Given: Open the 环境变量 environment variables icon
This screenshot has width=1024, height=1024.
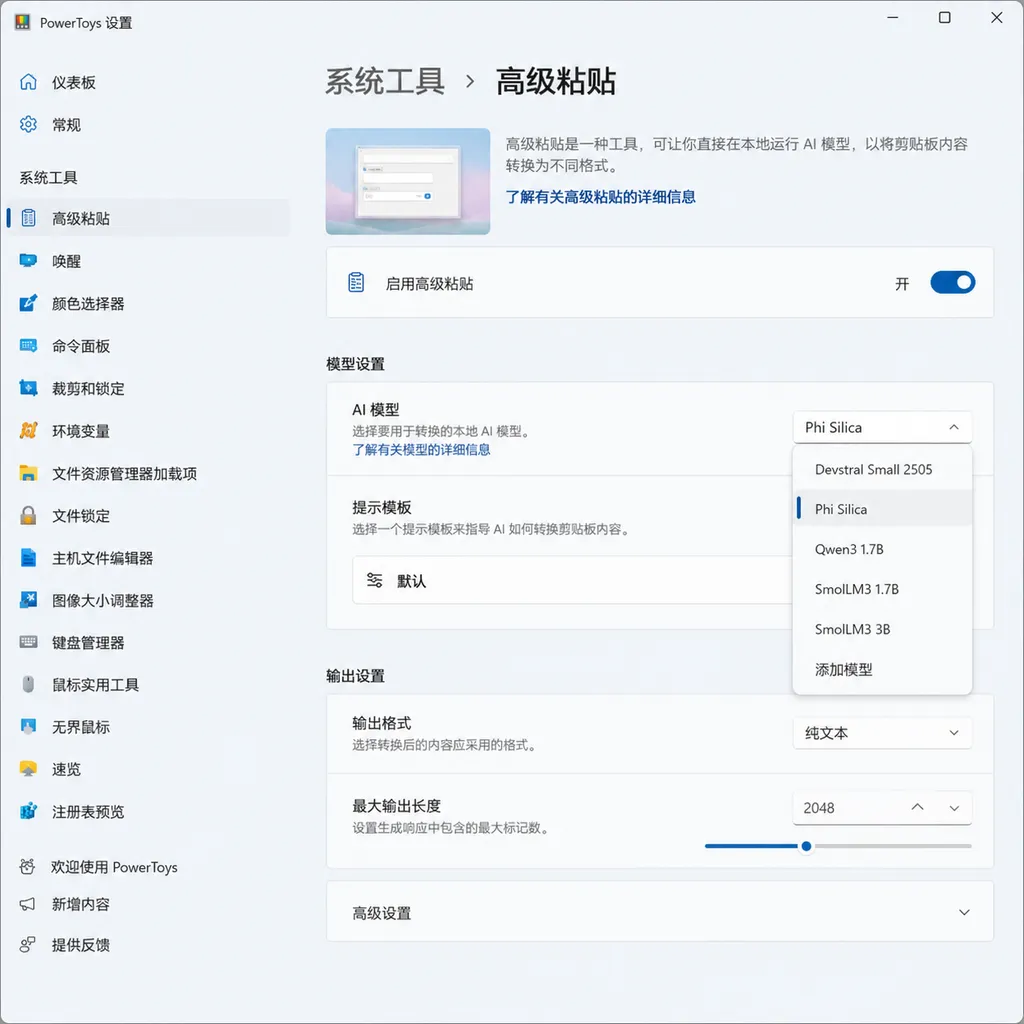Looking at the screenshot, I should pos(28,430).
